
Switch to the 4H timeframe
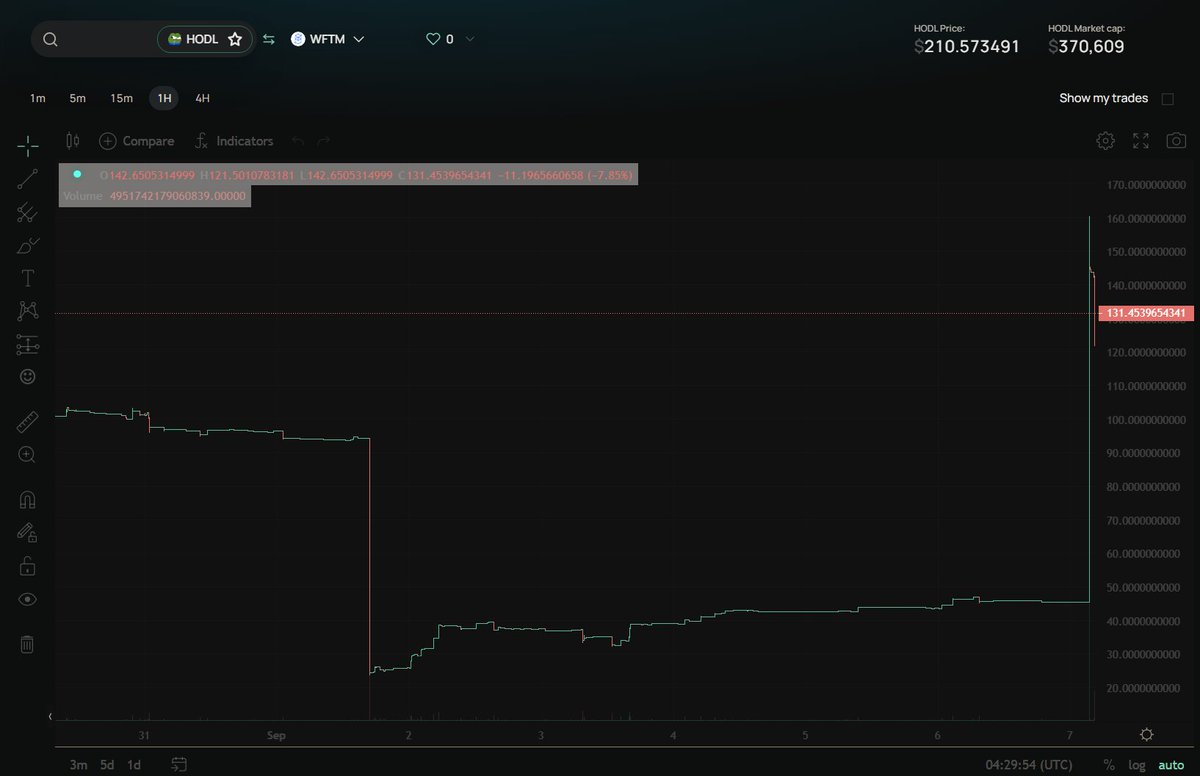tap(203, 98)
